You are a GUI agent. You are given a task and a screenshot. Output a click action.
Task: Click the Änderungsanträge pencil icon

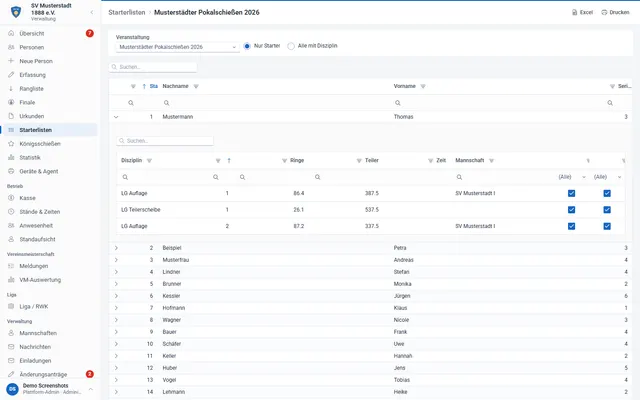tap(11, 374)
